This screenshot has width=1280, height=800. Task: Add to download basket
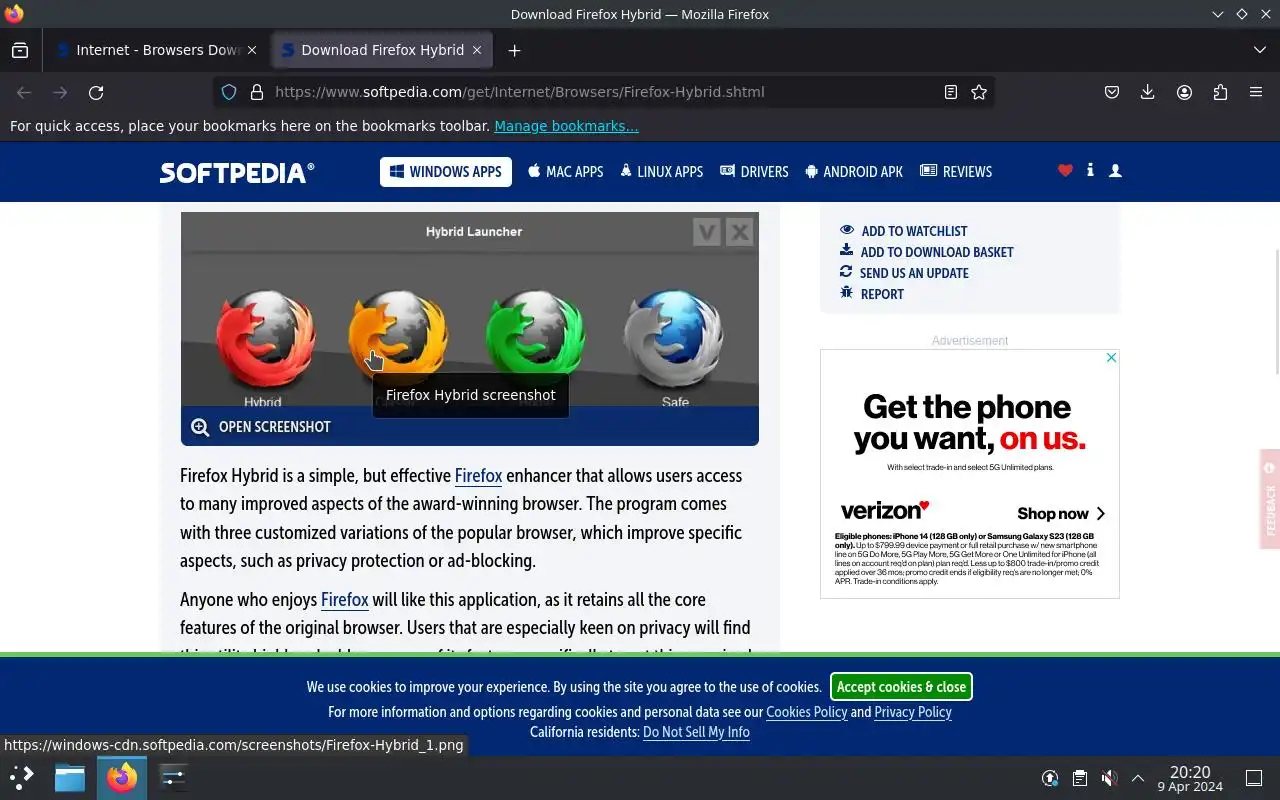(x=927, y=252)
